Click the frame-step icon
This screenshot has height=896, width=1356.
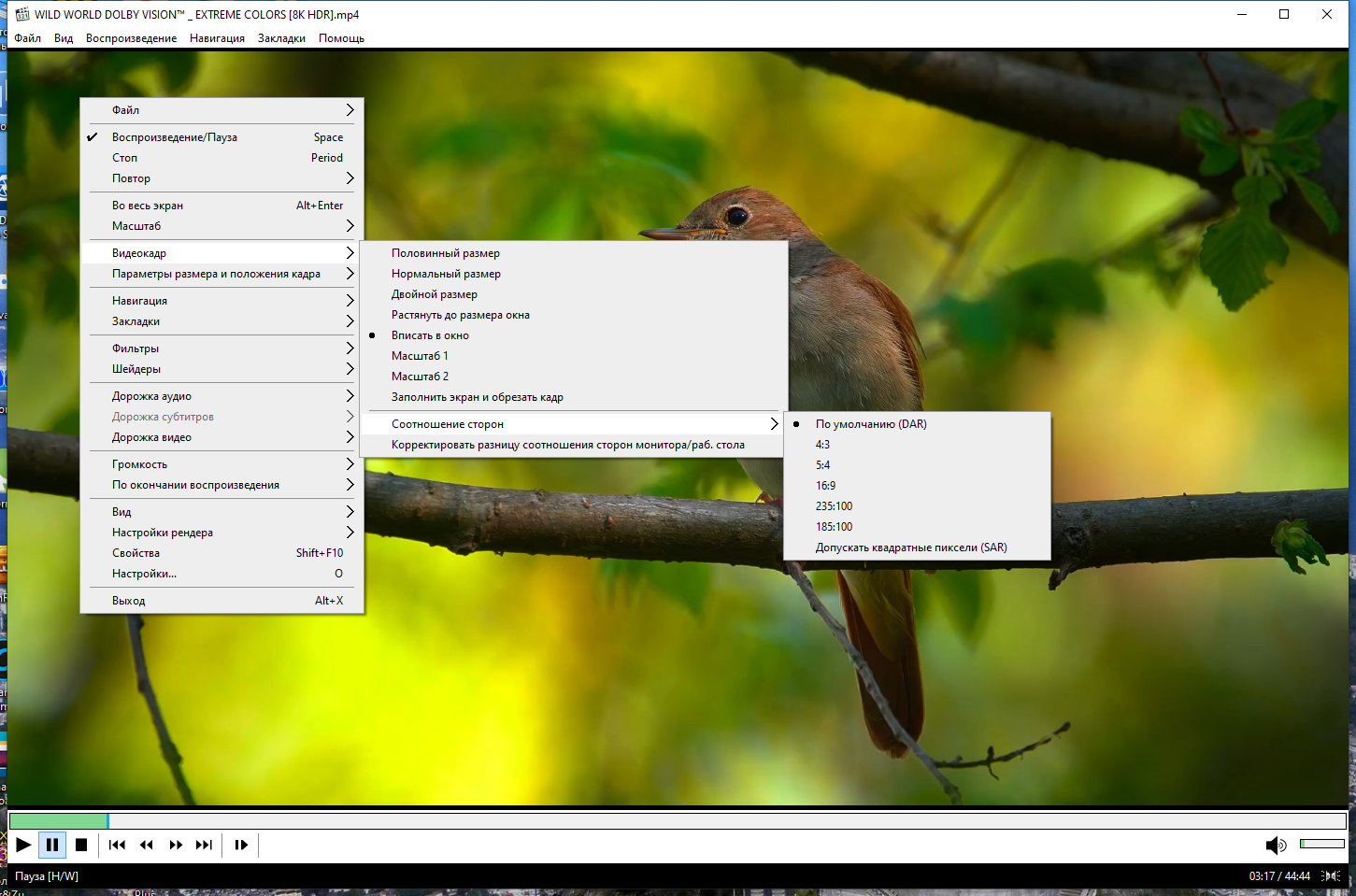pos(241,846)
